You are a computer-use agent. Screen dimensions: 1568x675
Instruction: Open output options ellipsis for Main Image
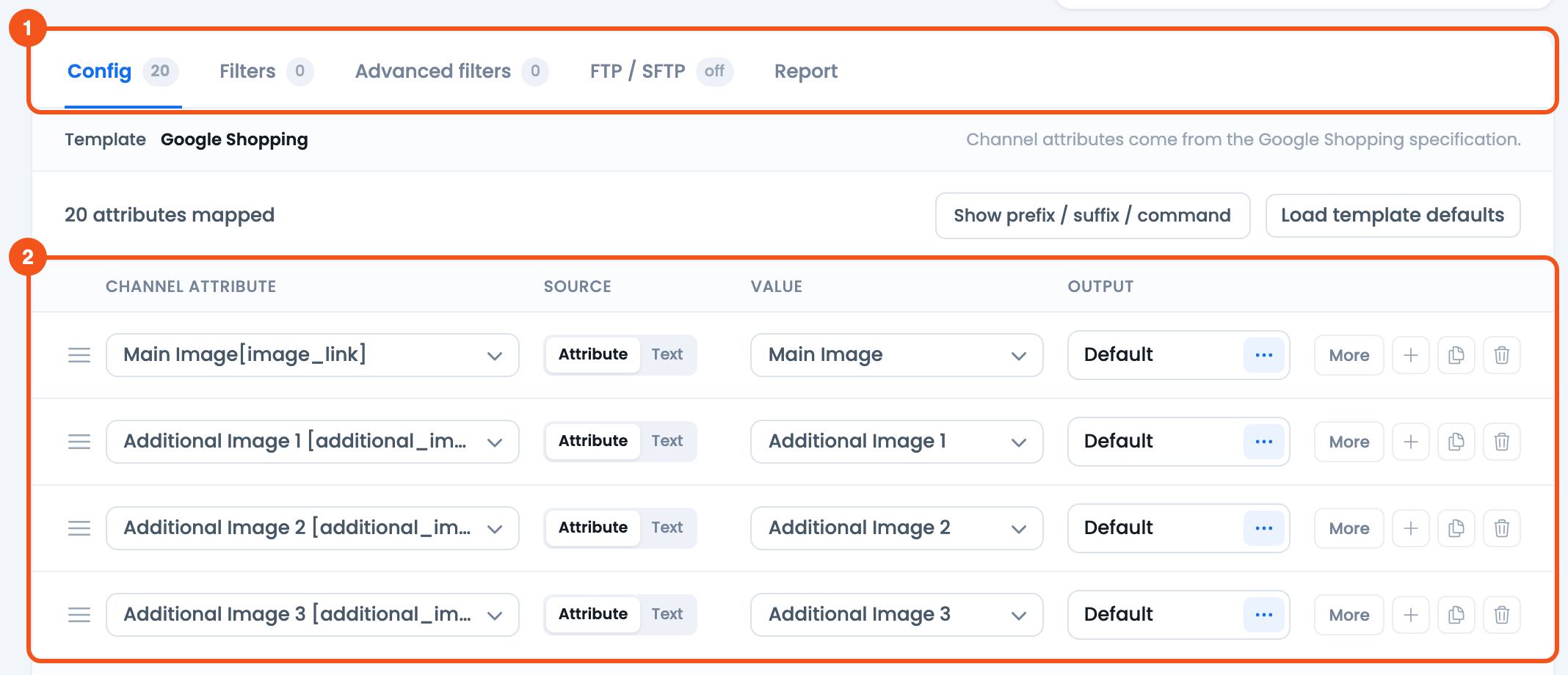click(1264, 355)
